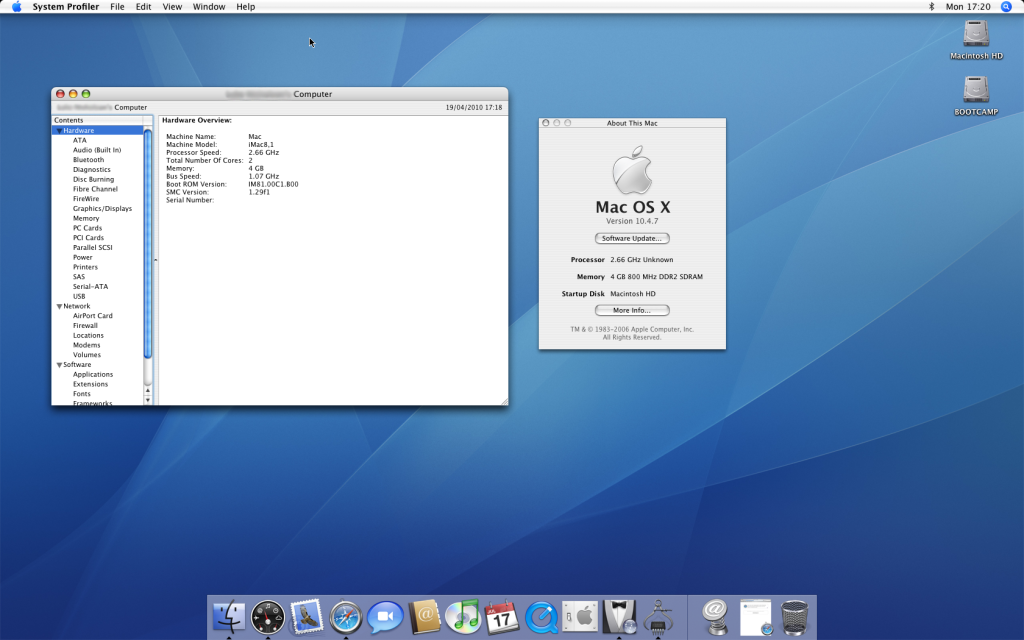Select AirPort Card under Network
The height and width of the screenshot is (640, 1024).
92,316
